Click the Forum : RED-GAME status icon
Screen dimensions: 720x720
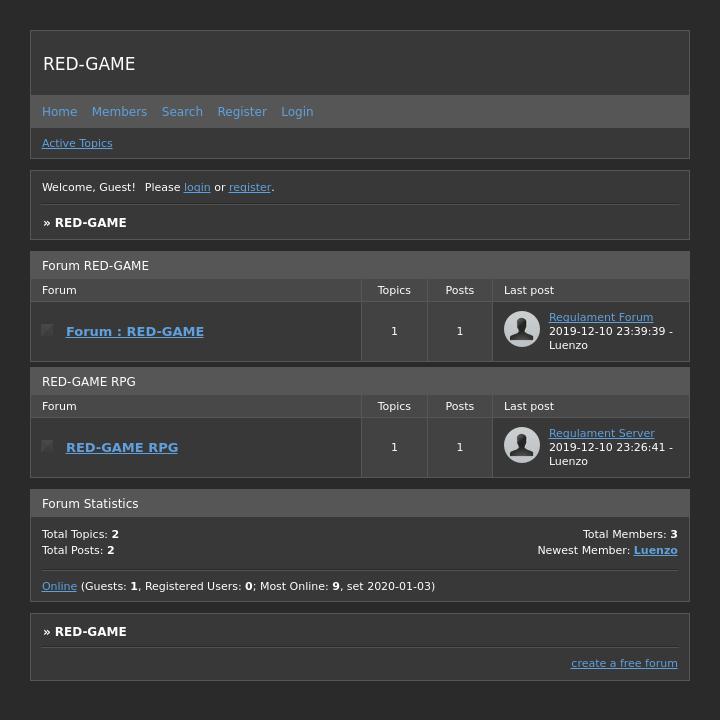(x=47, y=330)
